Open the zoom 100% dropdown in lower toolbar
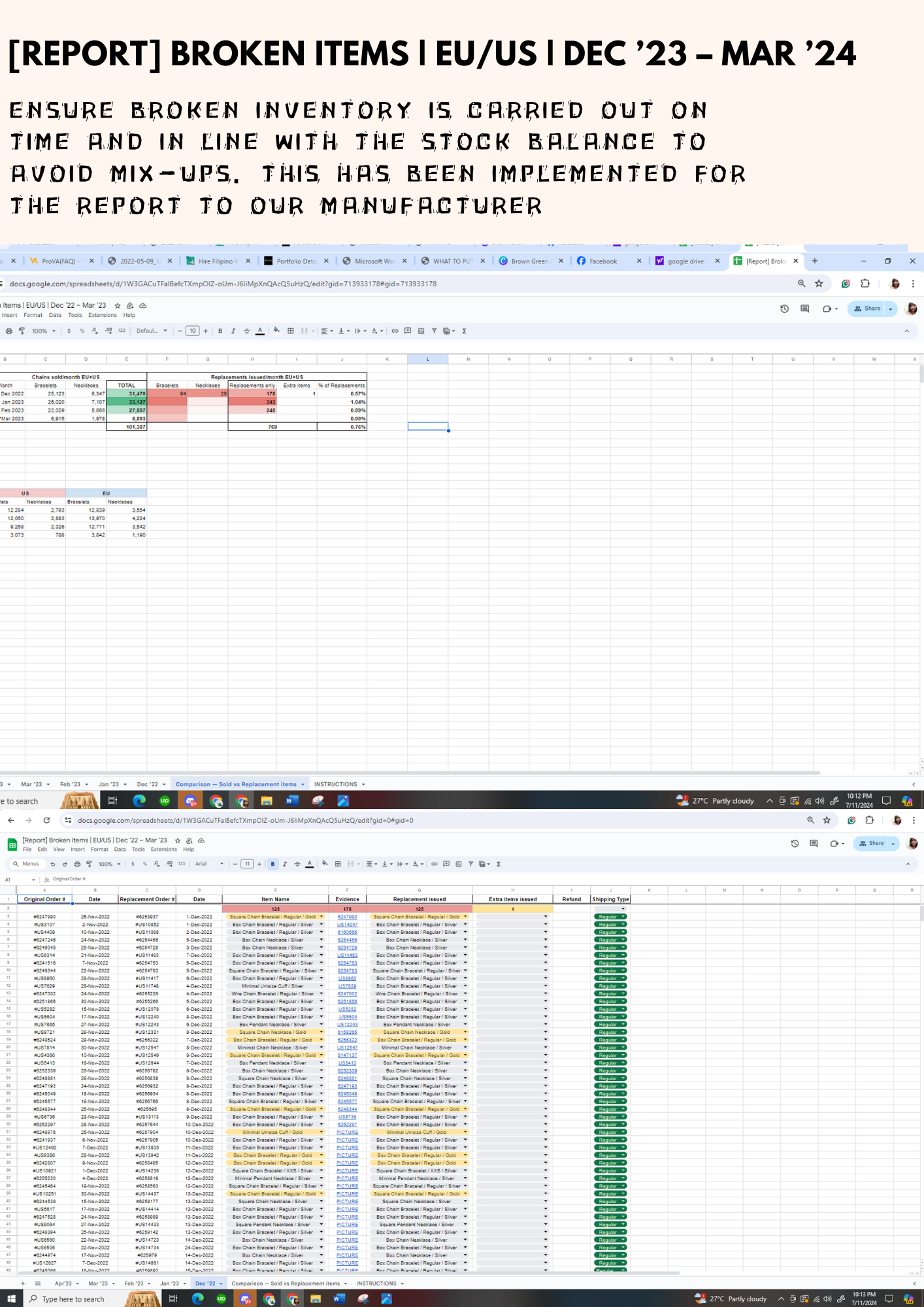This screenshot has width=924, height=1307. [109, 864]
